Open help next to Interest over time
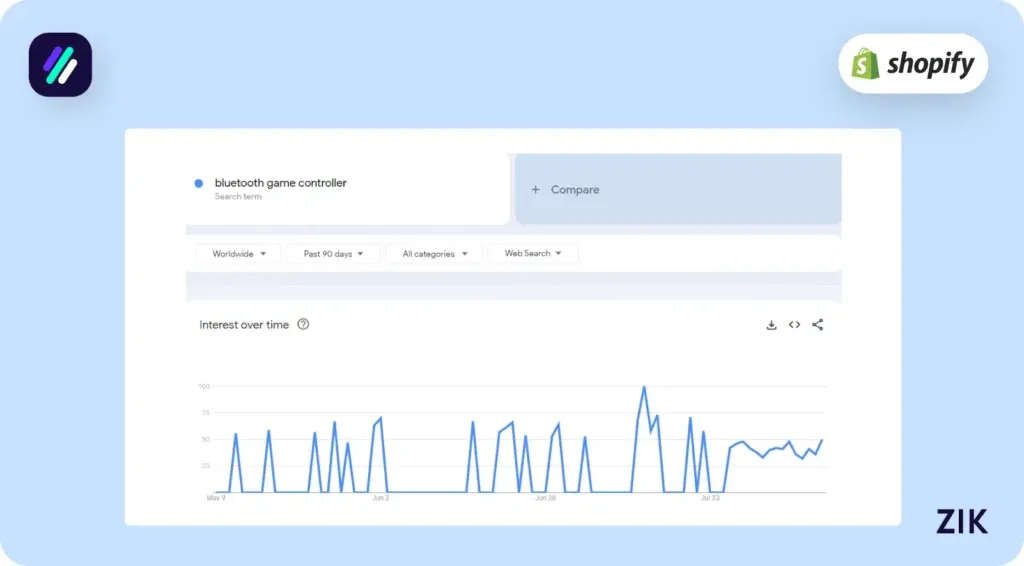Viewport: 1024px width, 566px height. [x=304, y=324]
